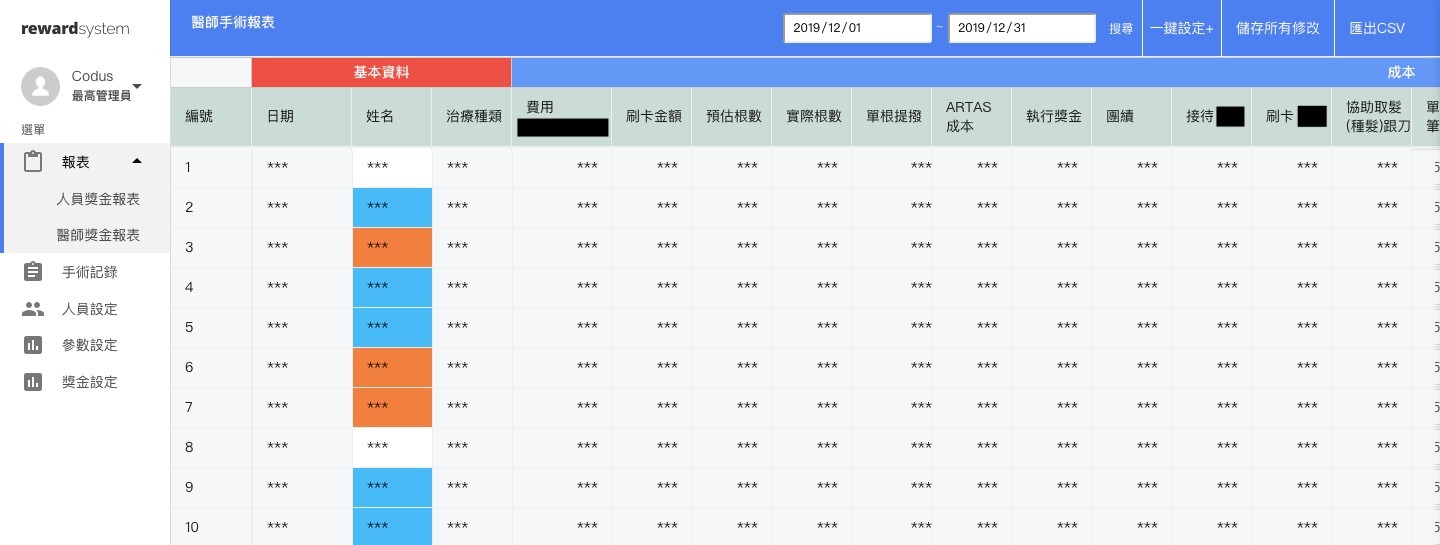Click the orange 姓名 cell in row 6

coord(392,367)
